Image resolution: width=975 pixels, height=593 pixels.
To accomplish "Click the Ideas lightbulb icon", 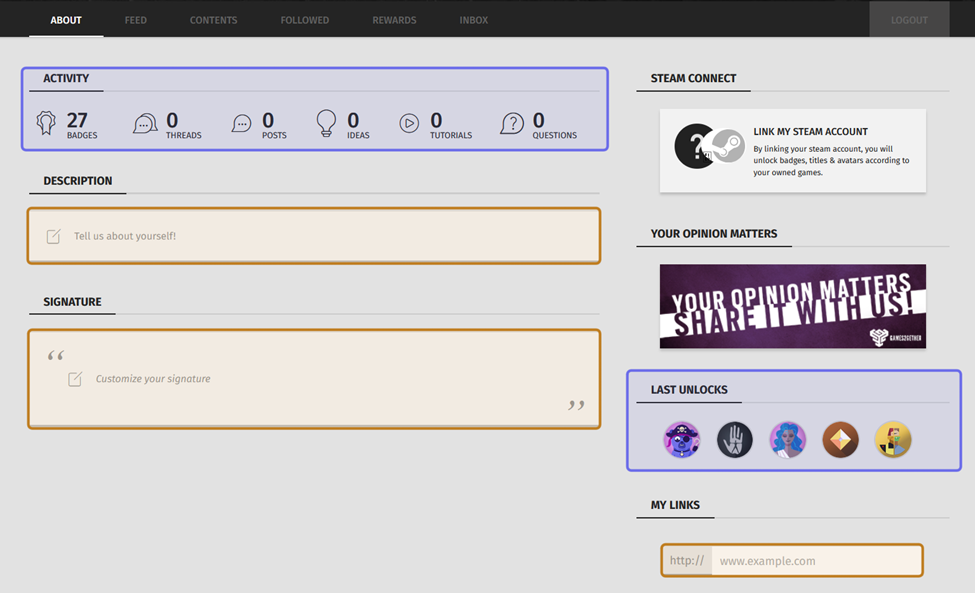I will point(326,123).
